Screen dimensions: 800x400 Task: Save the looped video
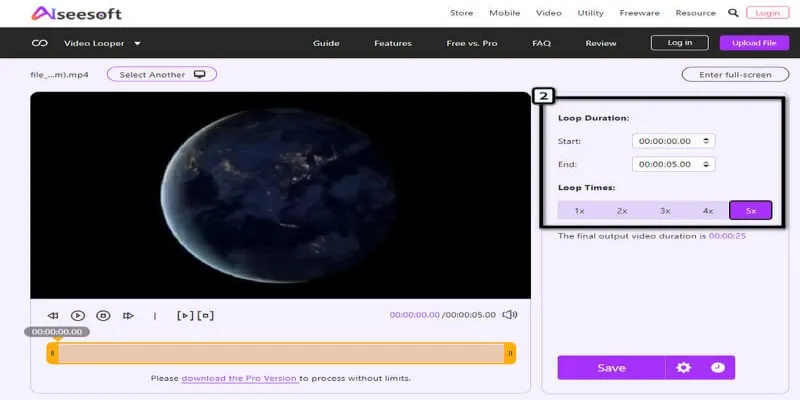pyautogui.click(x=611, y=367)
